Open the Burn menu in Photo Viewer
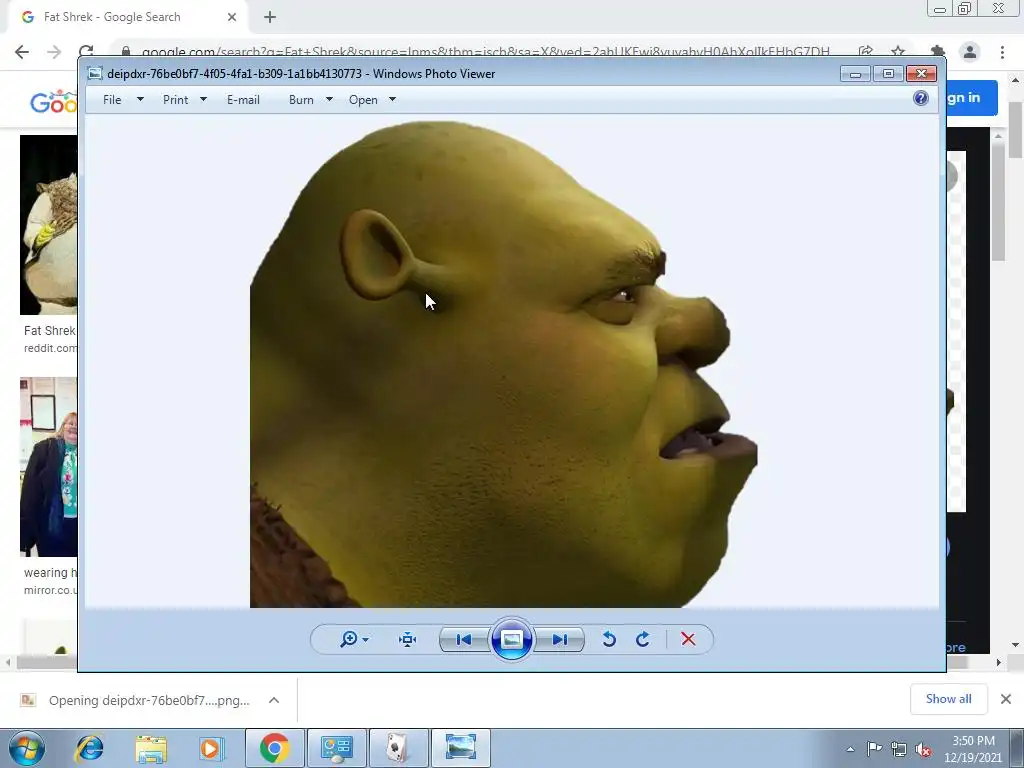Viewport: 1024px width, 768px height. click(301, 100)
